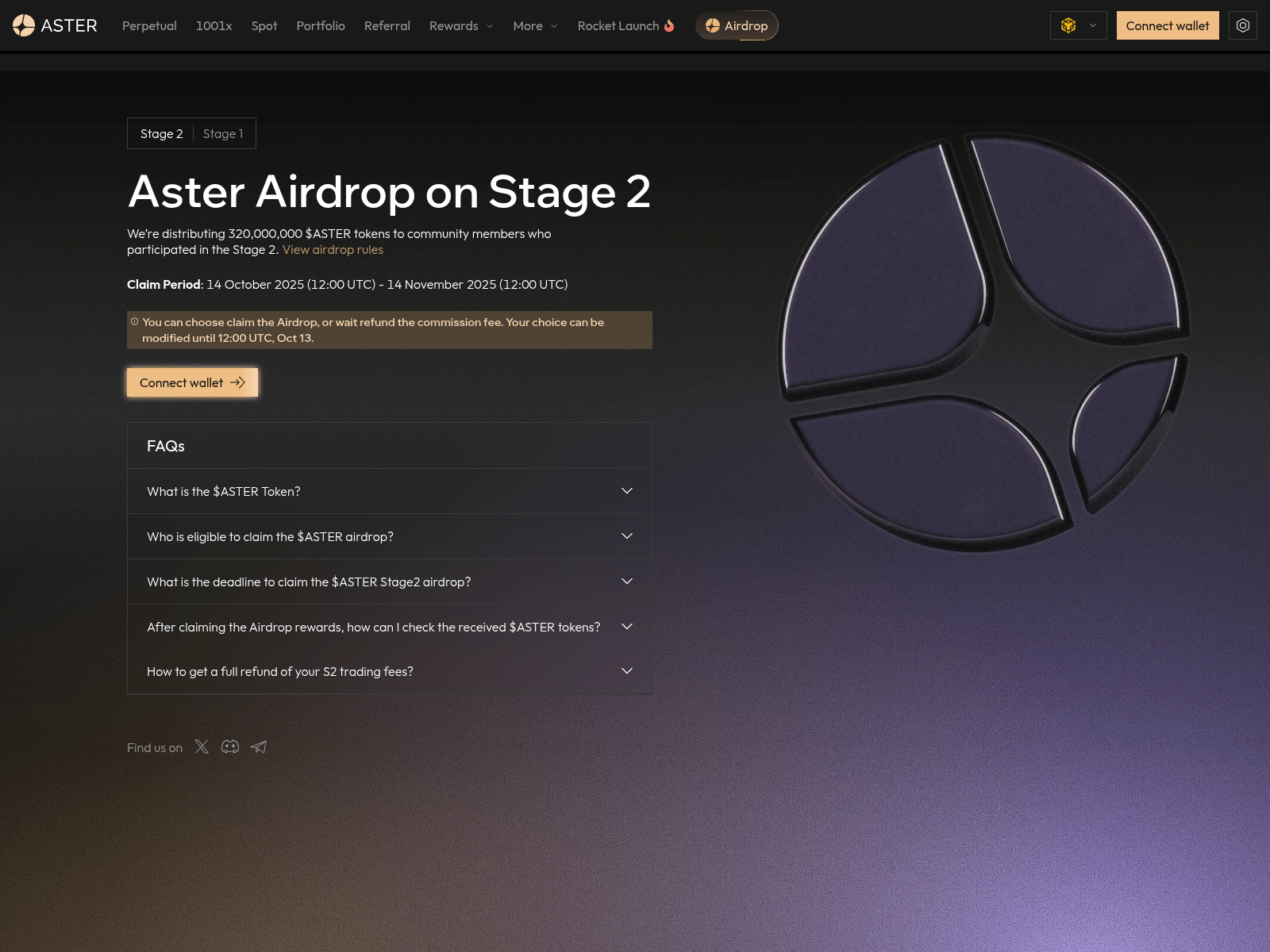The height and width of the screenshot is (952, 1270).
Task: Open settings hexagon icon in header
Action: point(1243,25)
